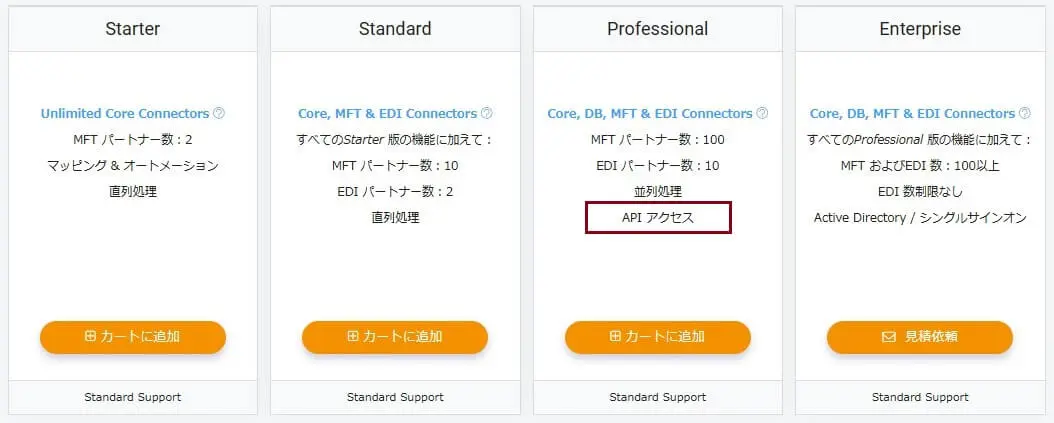This screenshot has height=423, width=1054.
Task: Click Standard Support under Enterprise plan
Action: [x=919, y=397]
